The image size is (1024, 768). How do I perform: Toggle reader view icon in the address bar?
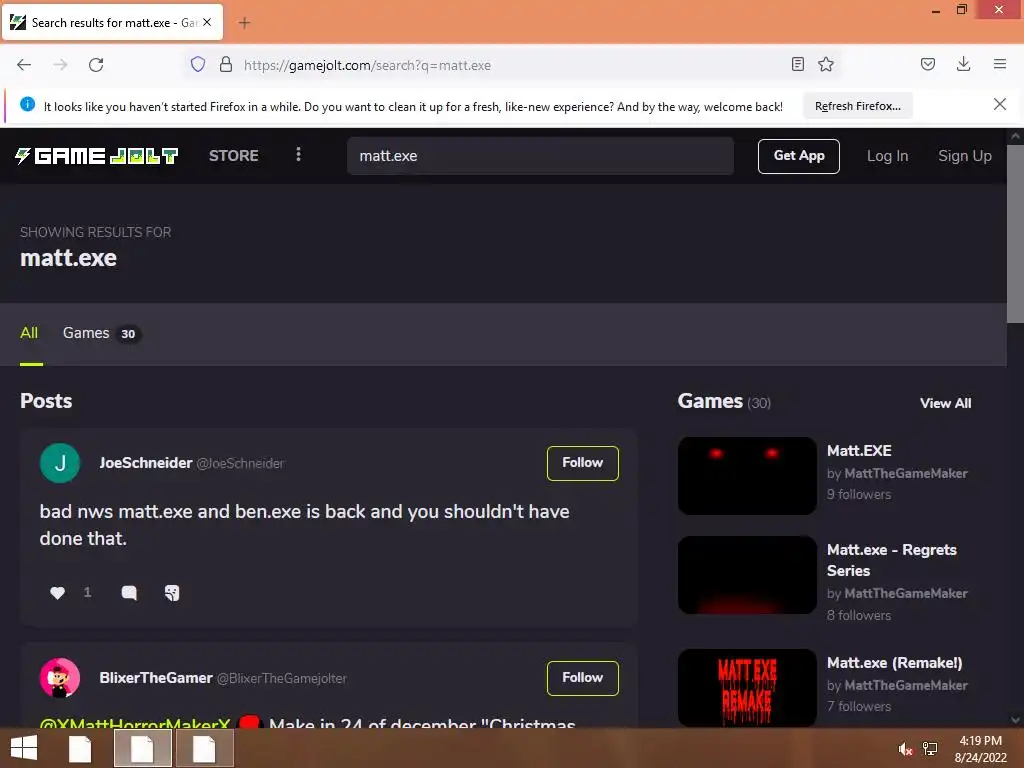(x=797, y=64)
